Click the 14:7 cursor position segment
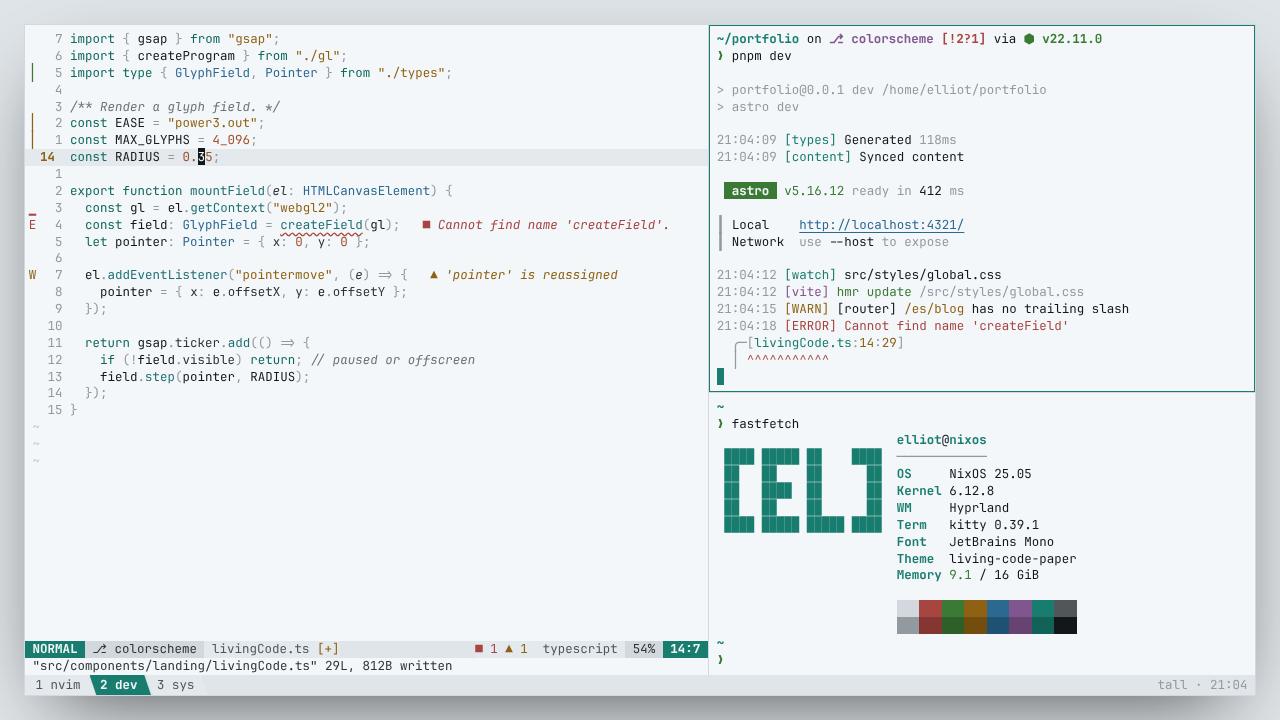The height and width of the screenshot is (720, 1280). (x=685, y=649)
